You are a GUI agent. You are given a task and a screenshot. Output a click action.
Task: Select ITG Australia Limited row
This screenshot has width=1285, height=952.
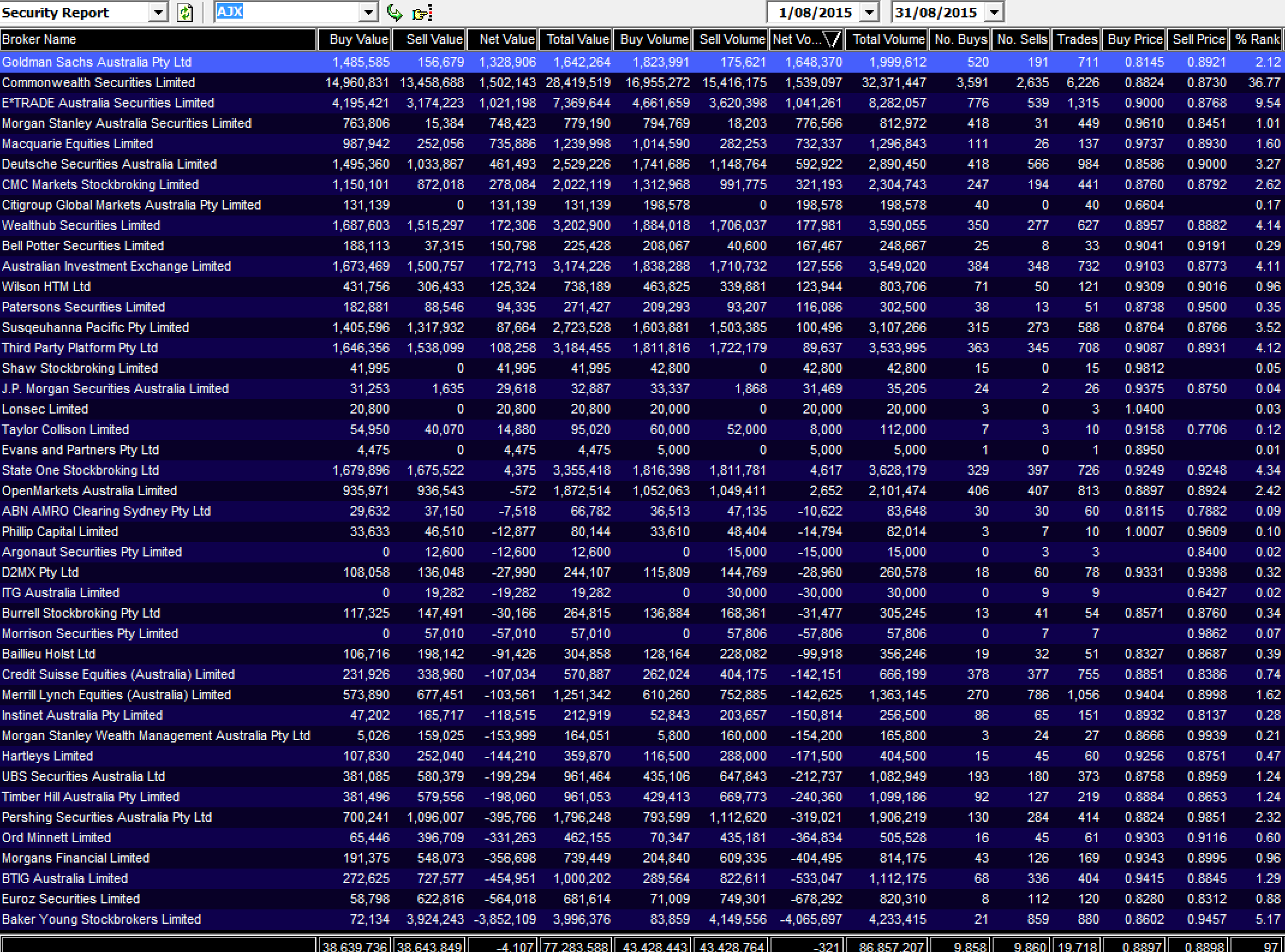tap(641, 593)
